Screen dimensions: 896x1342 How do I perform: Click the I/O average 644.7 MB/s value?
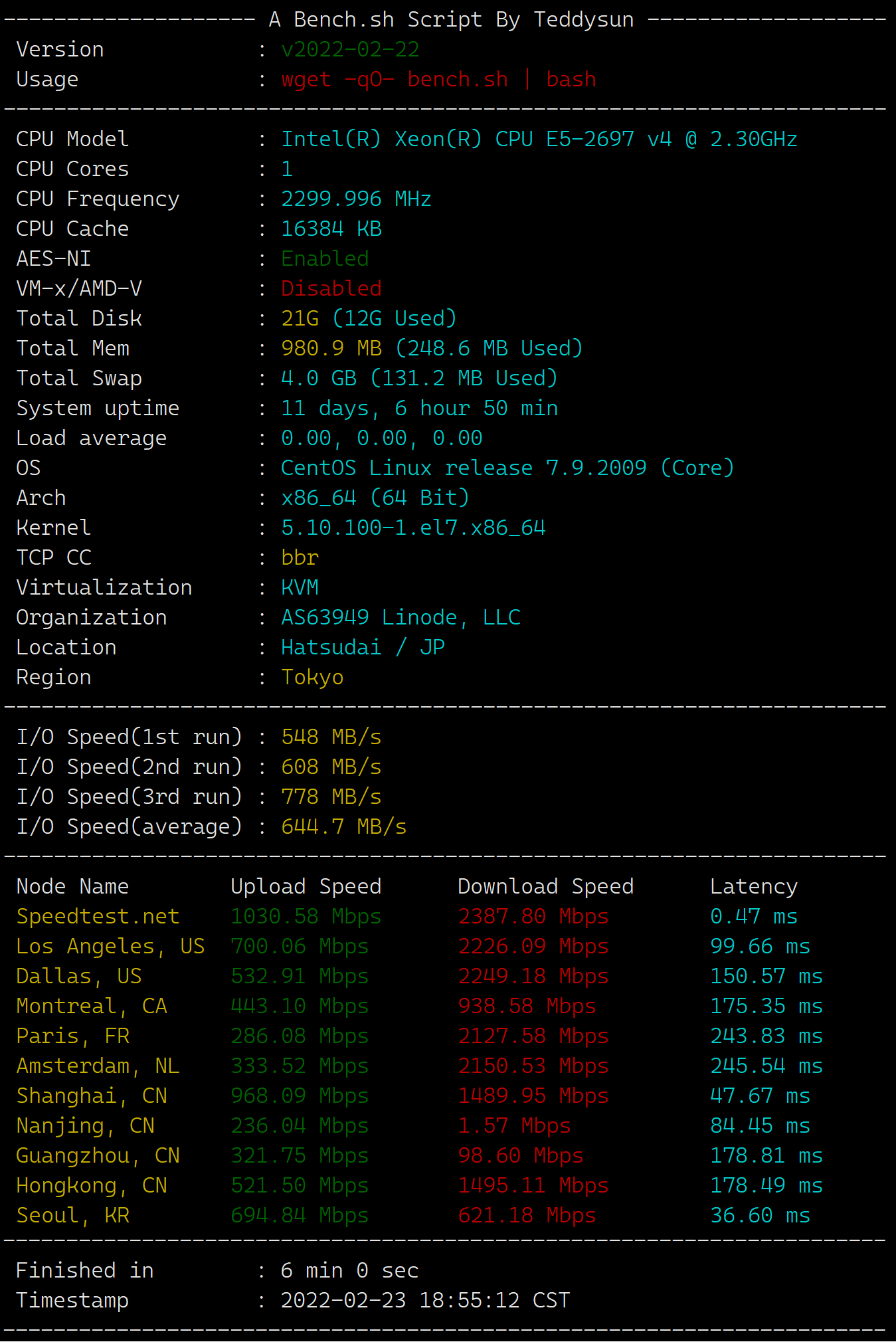click(x=343, y=826)
